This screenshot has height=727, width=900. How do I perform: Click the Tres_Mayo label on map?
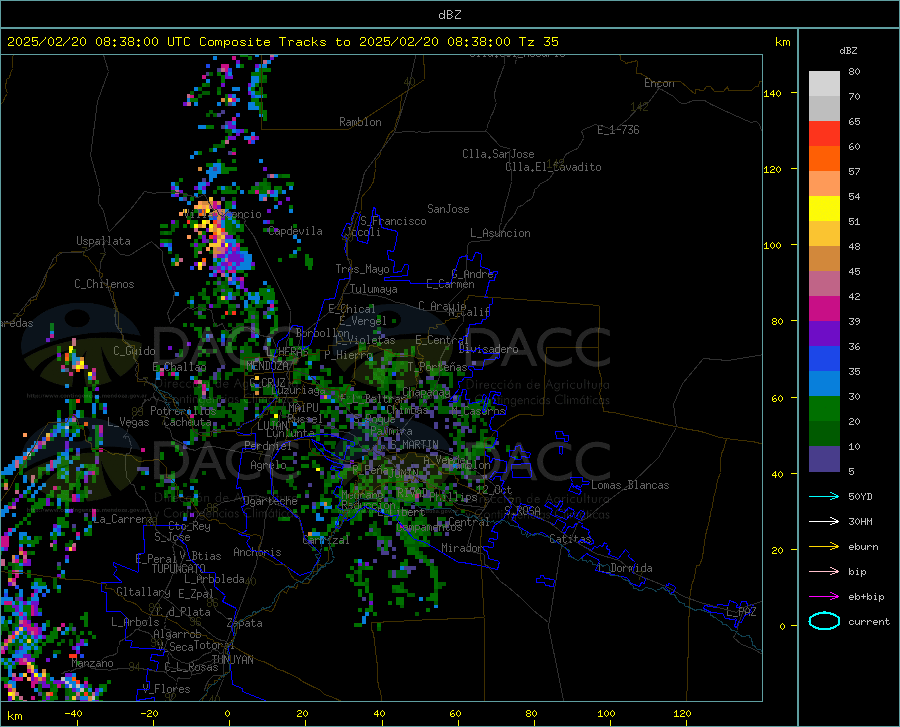click(362, 269)
